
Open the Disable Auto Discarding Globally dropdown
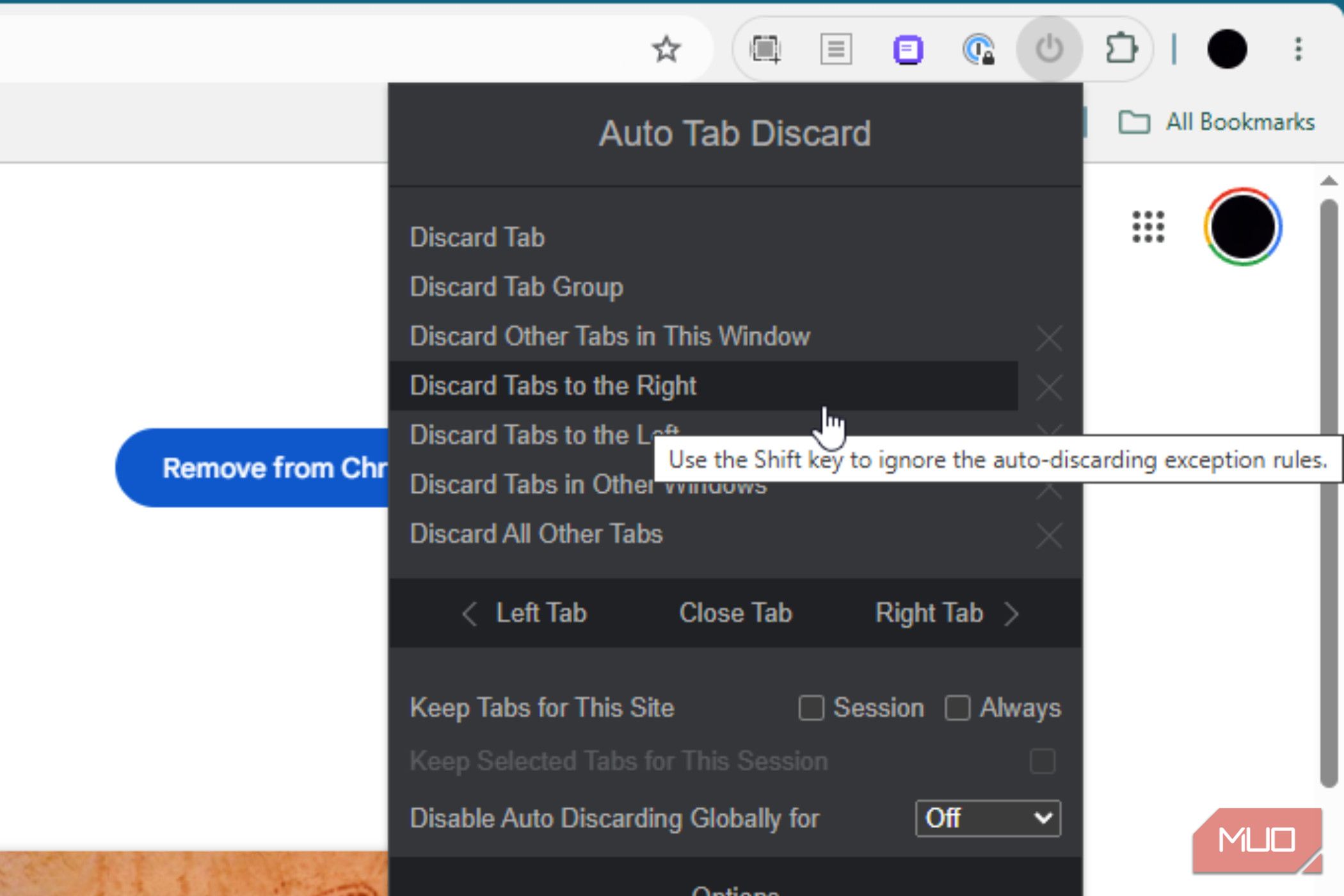pyautogui.click(x=988, y=819)
